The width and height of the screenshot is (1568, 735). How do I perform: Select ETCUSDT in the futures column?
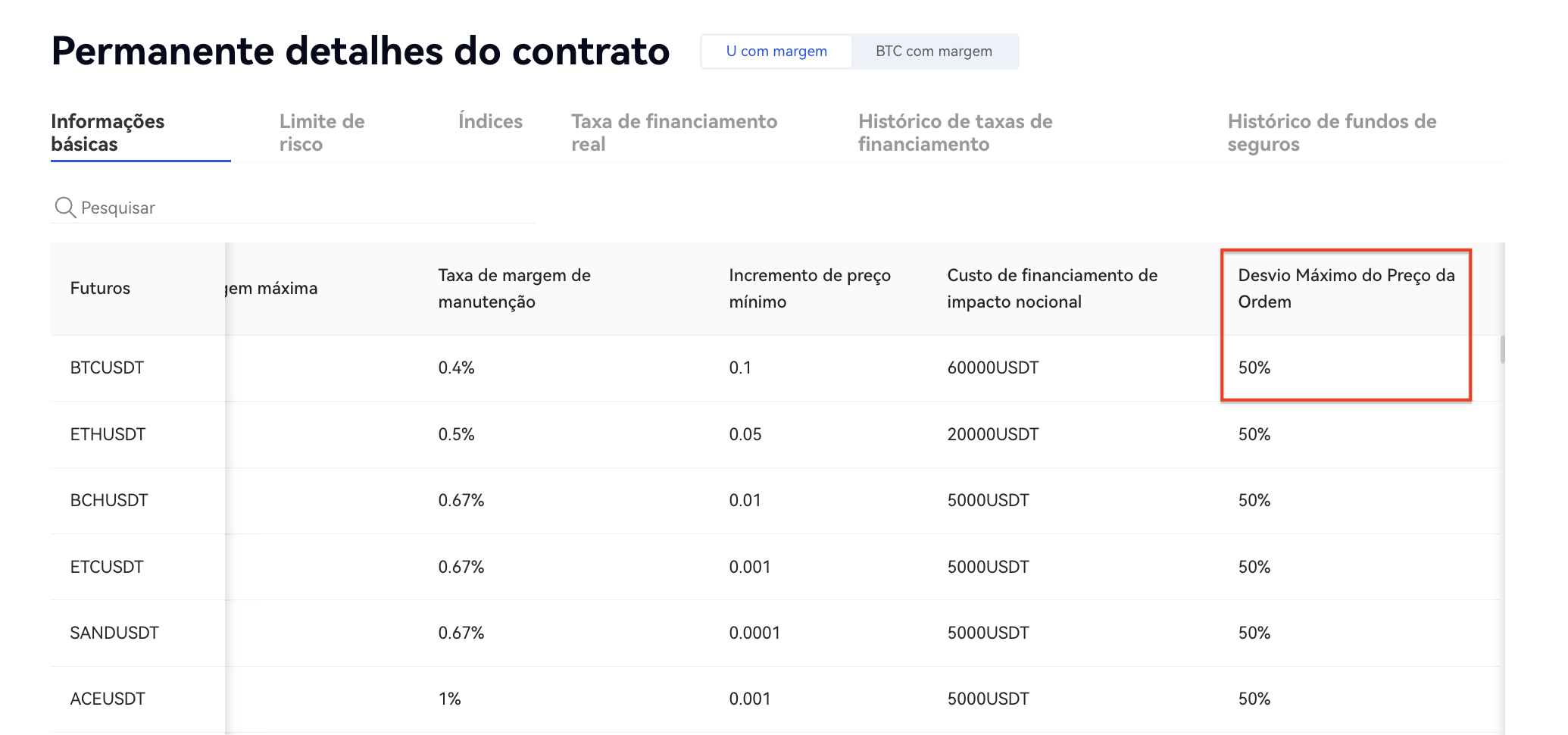pyautogui.click(x=107, y=567)
